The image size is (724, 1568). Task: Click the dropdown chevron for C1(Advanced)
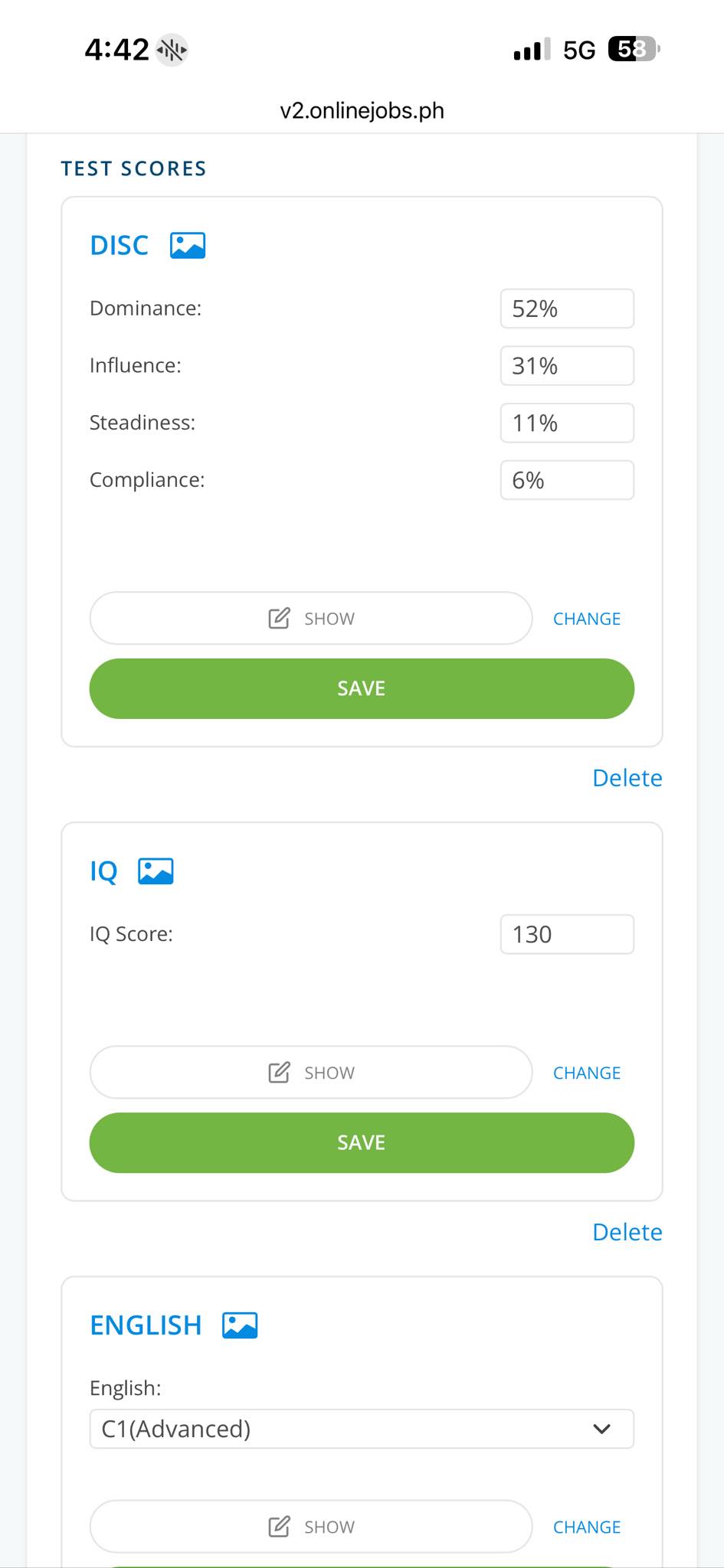coord(601,1429)
